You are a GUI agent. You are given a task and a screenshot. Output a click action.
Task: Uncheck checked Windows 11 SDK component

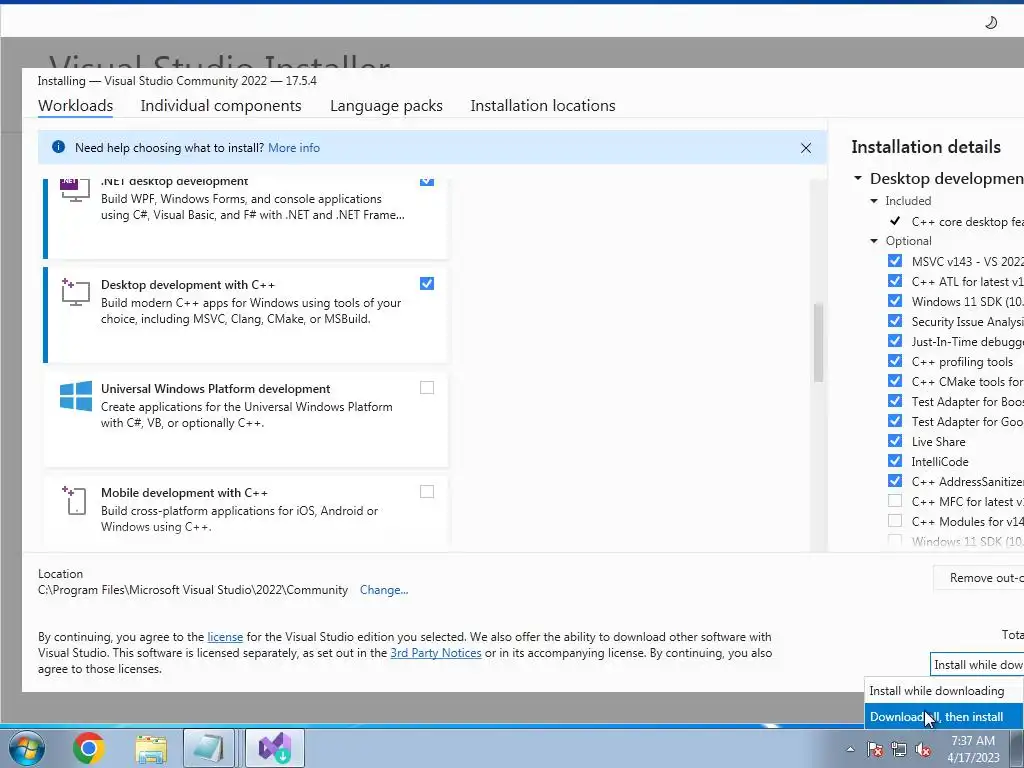895,301
